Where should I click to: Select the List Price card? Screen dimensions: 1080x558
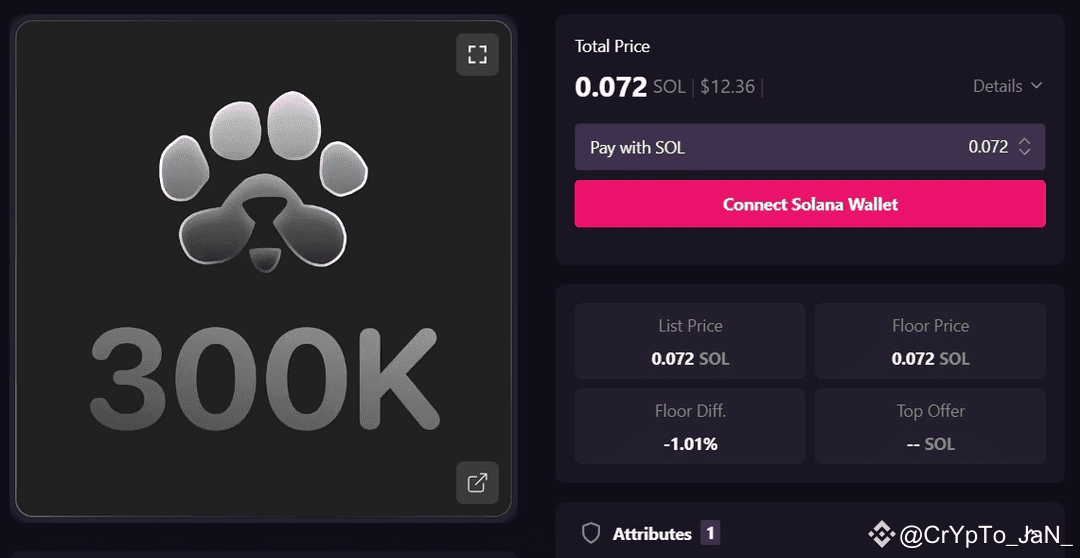coord(690,341)
